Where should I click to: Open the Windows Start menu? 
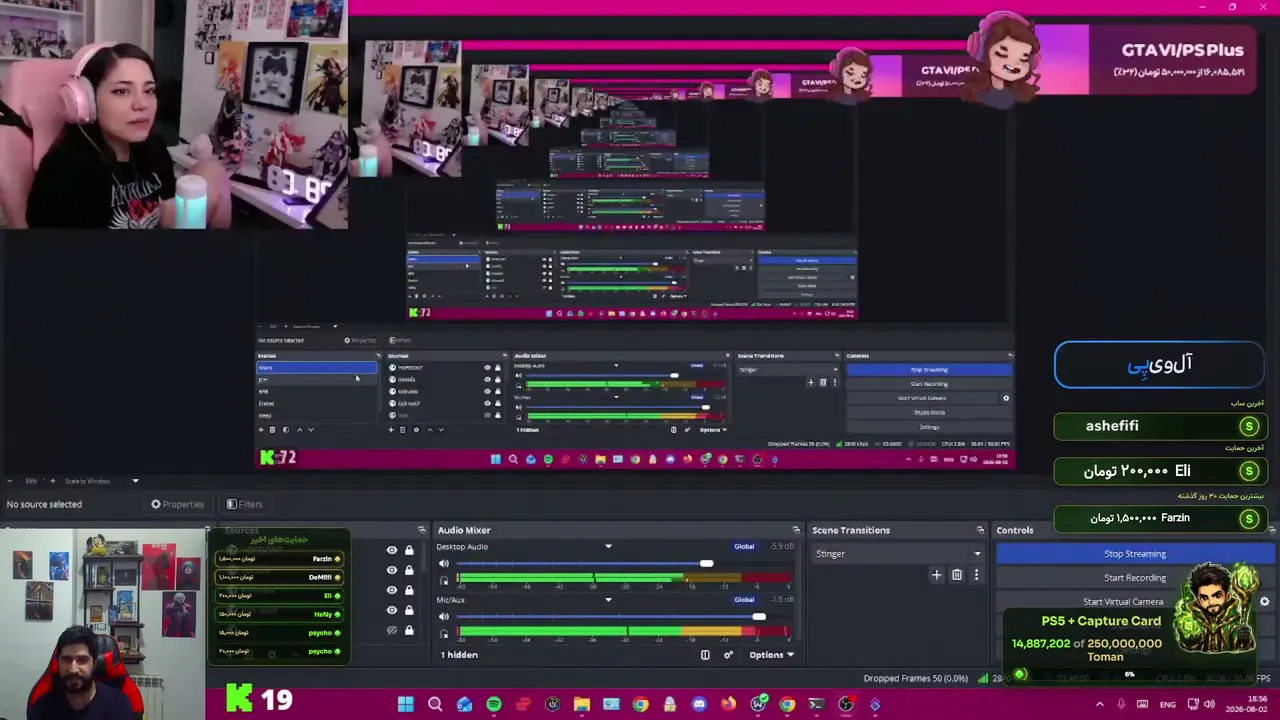[x=405, y=704]
